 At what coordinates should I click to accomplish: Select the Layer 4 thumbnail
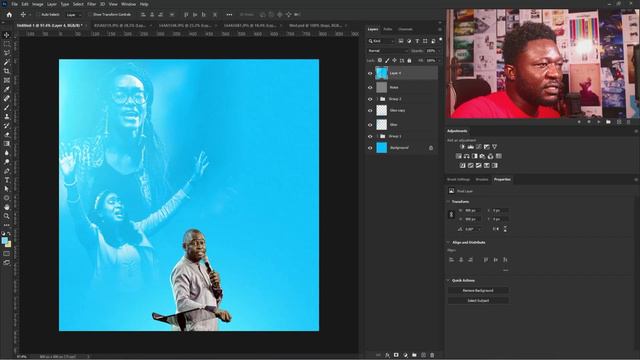pos(381,73)
